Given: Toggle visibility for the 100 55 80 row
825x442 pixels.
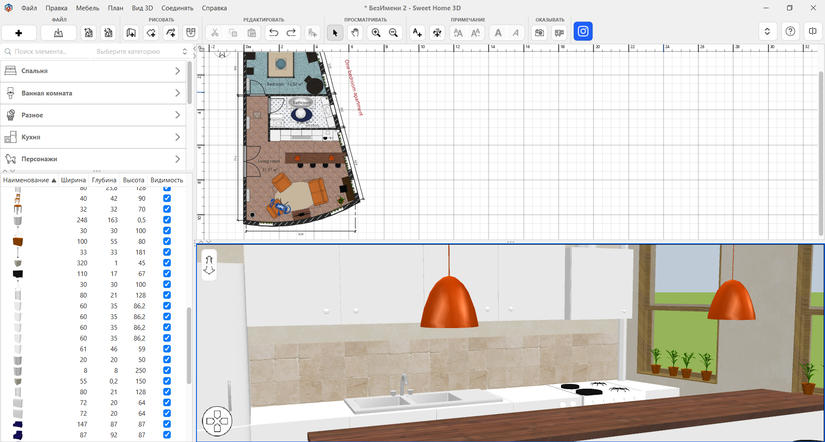Looking at the screenshot, I should (167, 241).
